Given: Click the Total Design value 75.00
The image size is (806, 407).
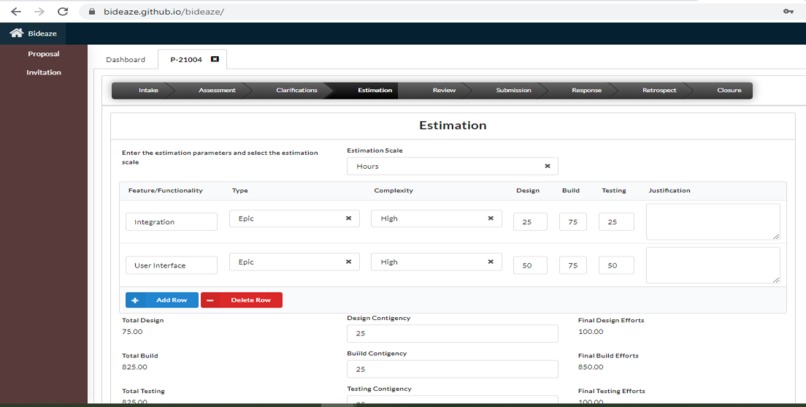Looking at the screenshot, I should (132, 331).
